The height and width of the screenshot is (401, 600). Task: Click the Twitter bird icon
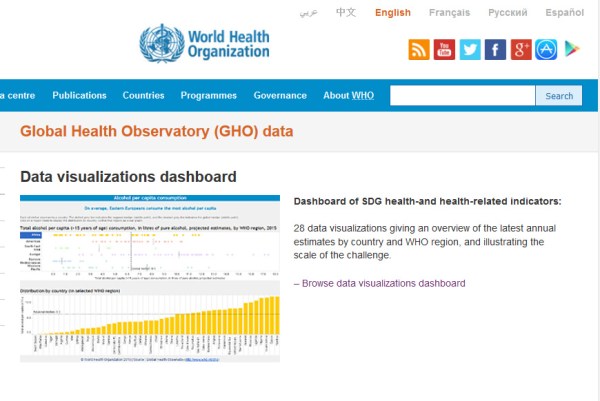tap(470, 49)
